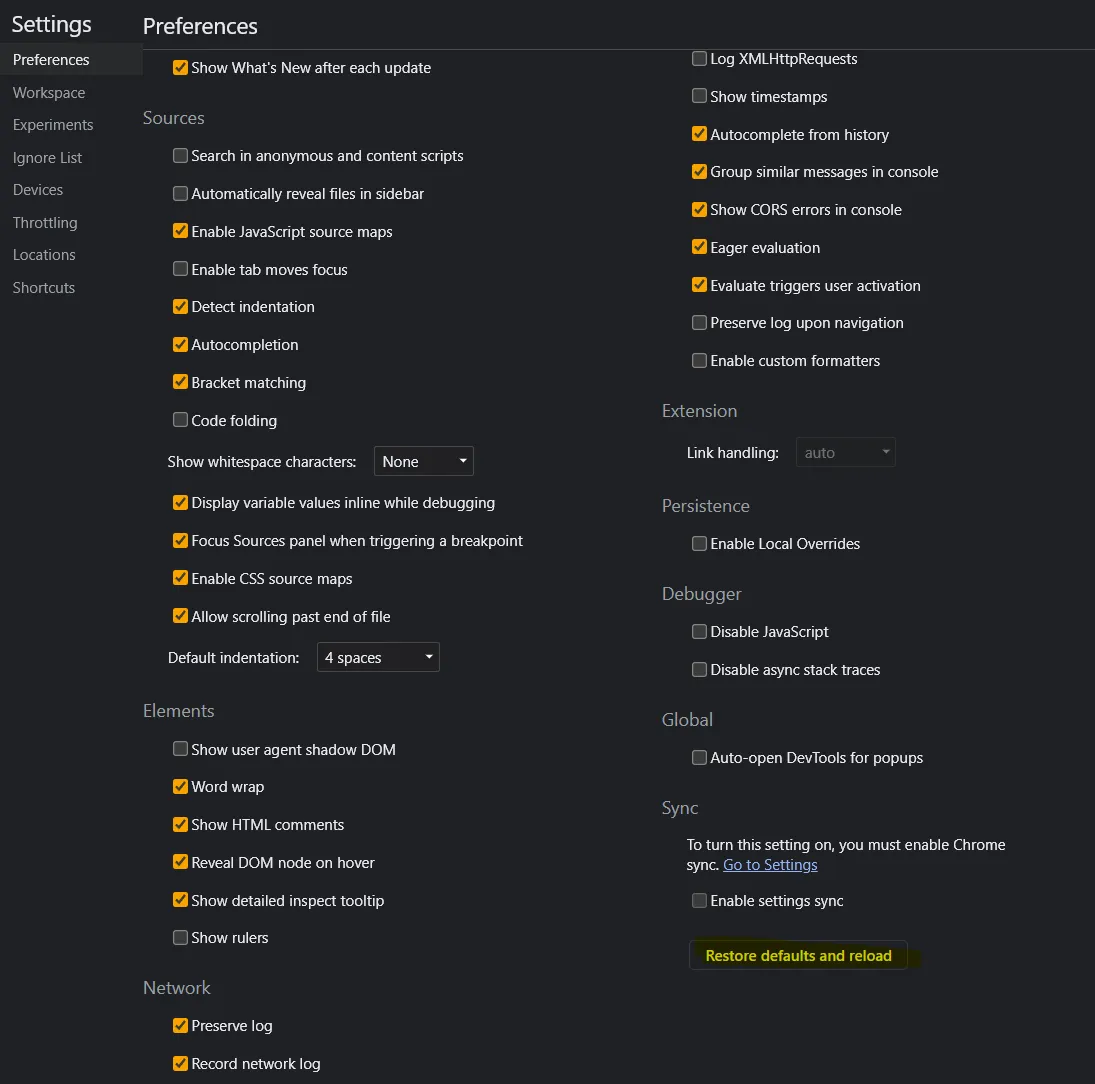Uncheck Preserve log under Network
The height and width of the screenshot is (1084, 1095).
[180, 1026]
